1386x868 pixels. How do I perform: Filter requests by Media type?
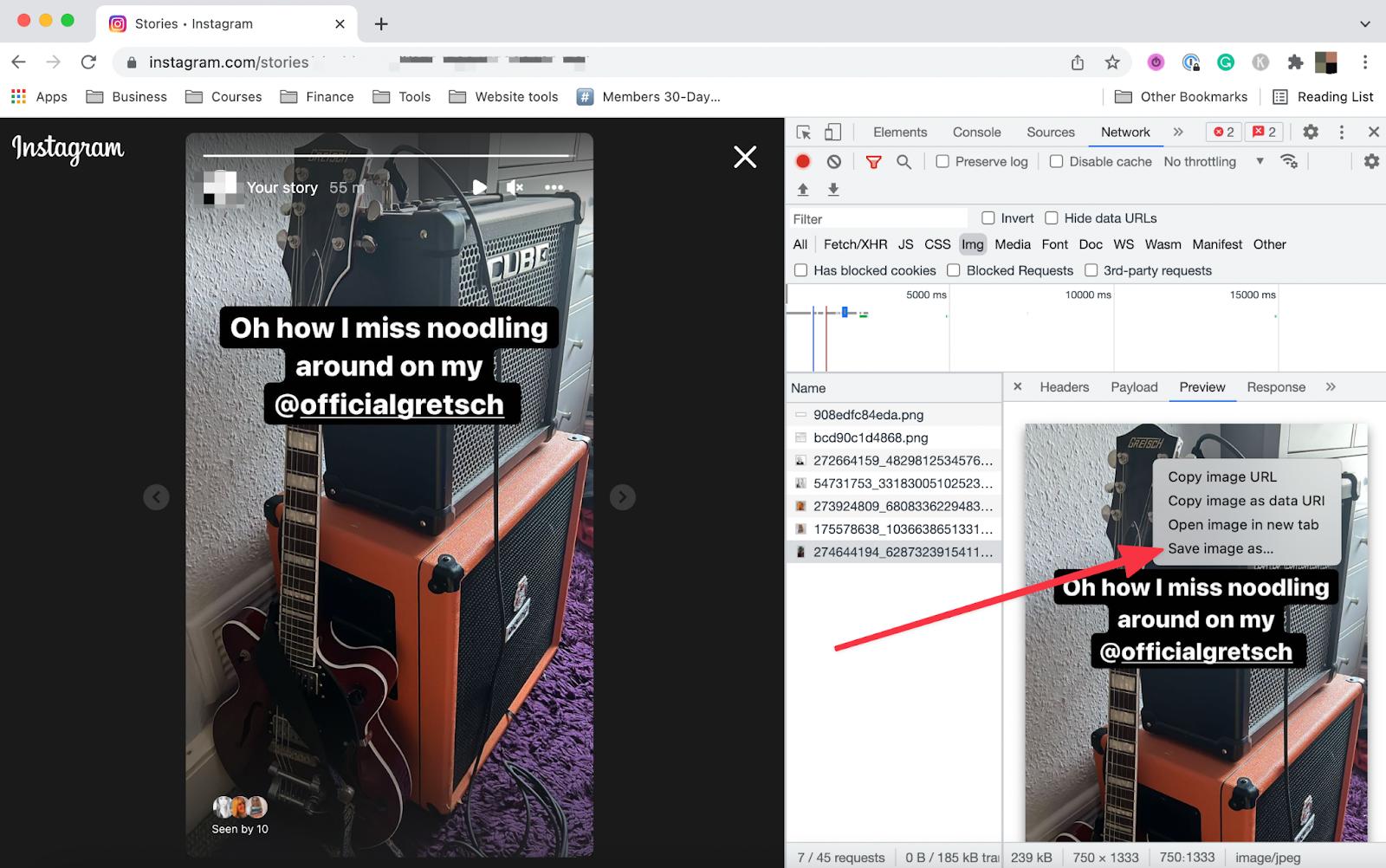pyautogui.click(x=1012, y=244)
